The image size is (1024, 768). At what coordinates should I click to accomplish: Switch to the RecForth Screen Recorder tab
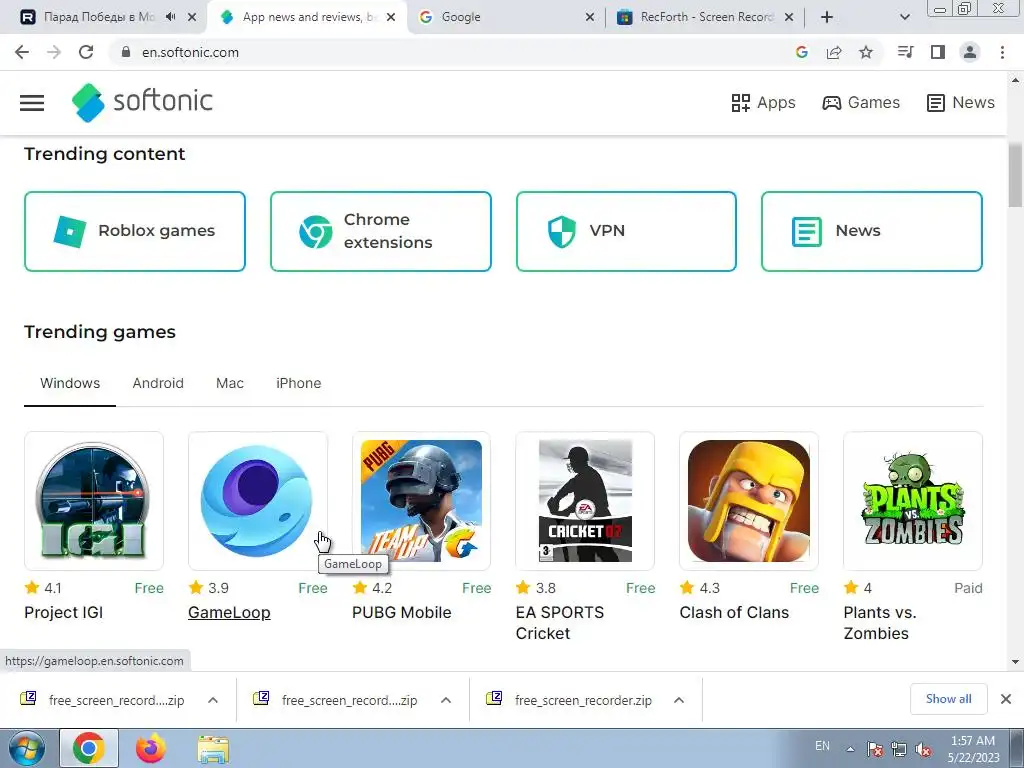(705, 17)
